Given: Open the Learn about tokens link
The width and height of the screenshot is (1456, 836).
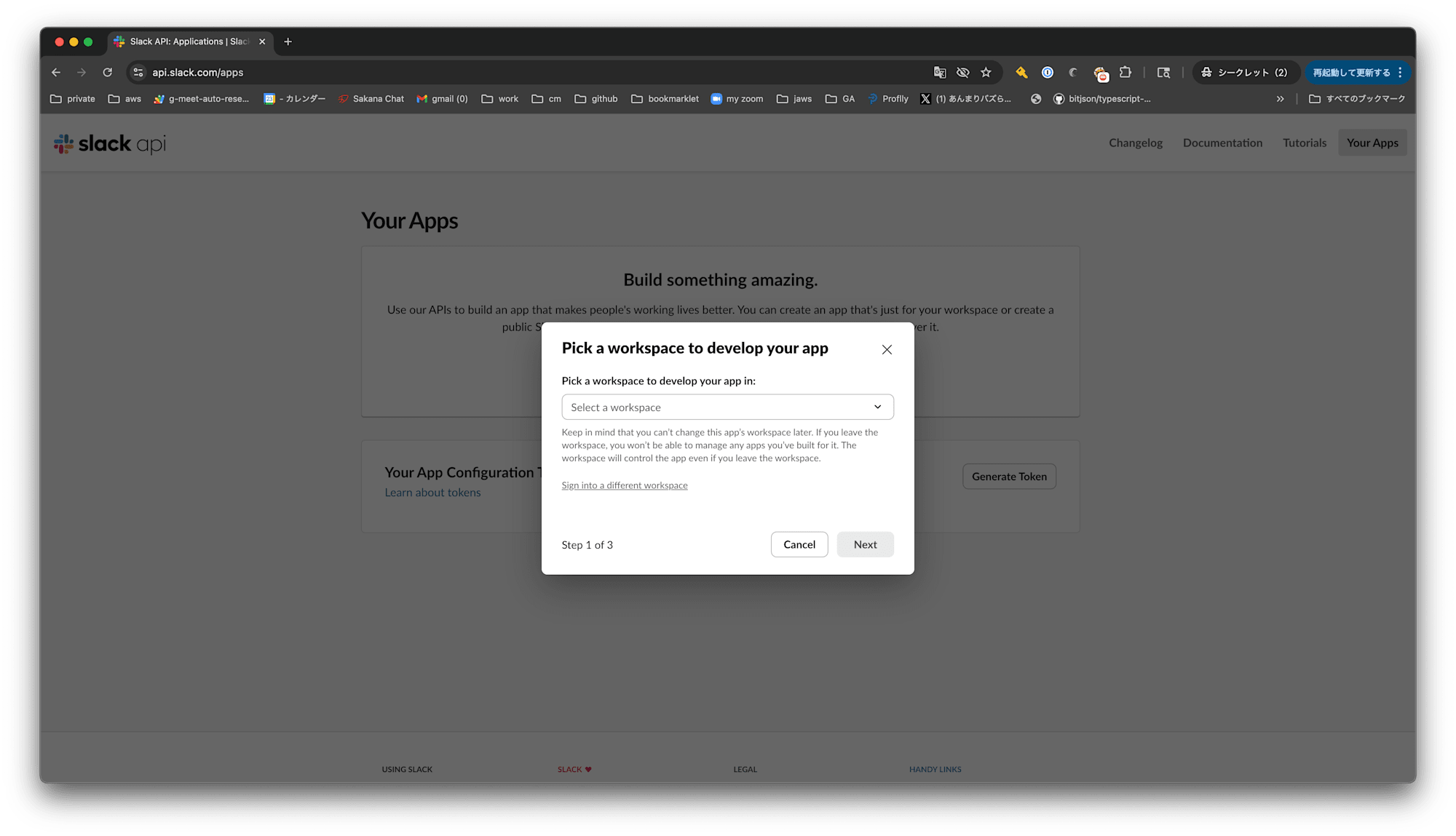Looking at the screenshot, I should click(x=432, y=493).
